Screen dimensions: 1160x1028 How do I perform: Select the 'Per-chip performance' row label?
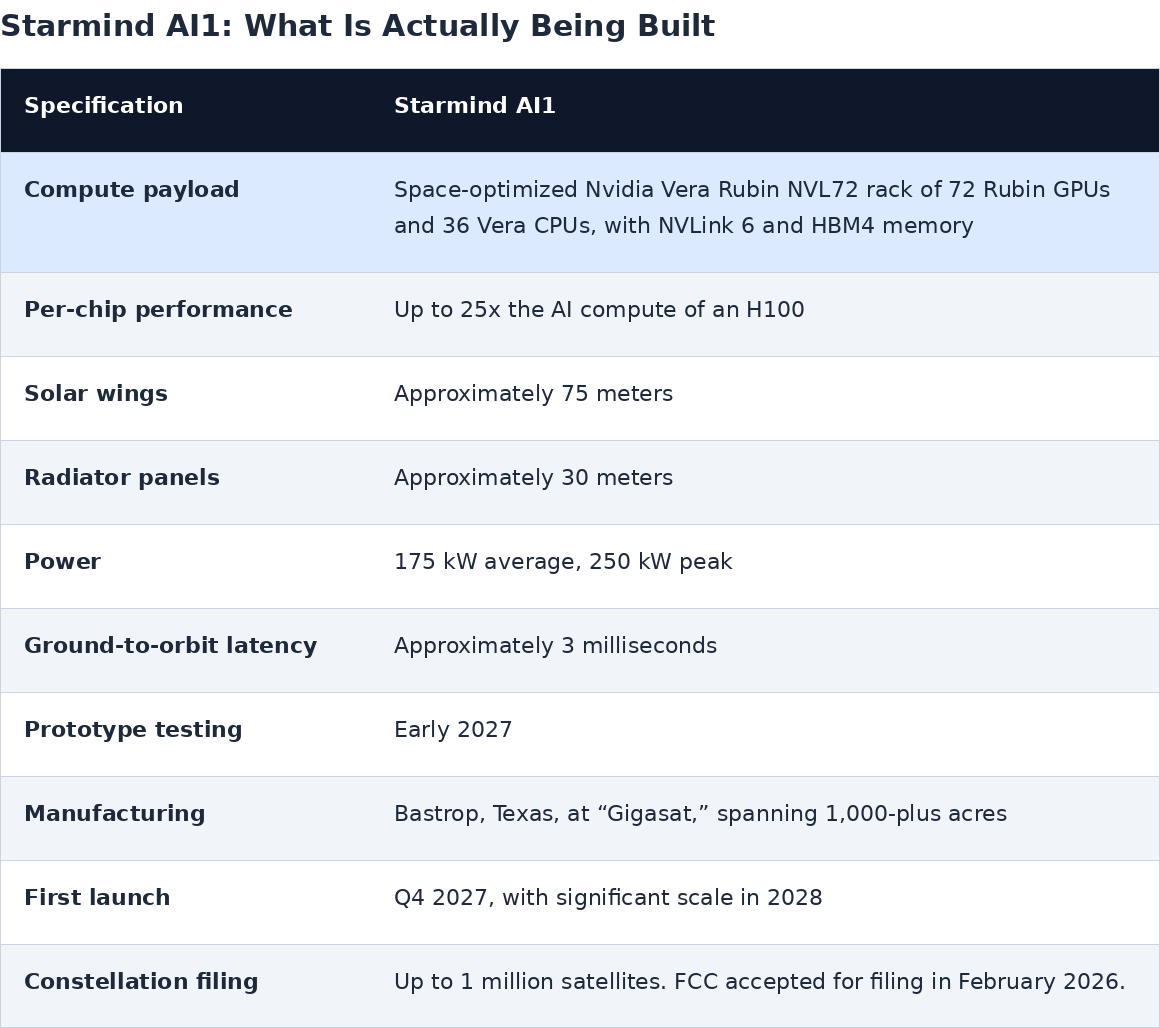158,310
